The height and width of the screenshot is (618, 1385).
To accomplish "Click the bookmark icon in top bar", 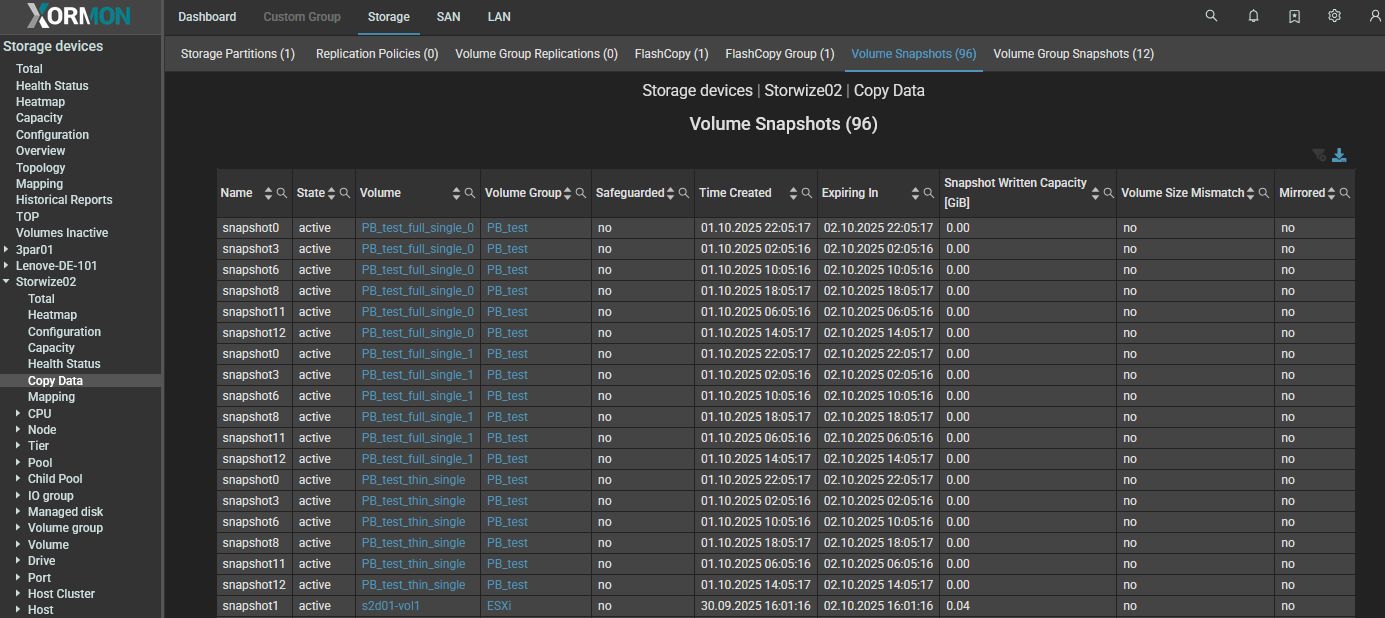I will [x=1294, y=16].
